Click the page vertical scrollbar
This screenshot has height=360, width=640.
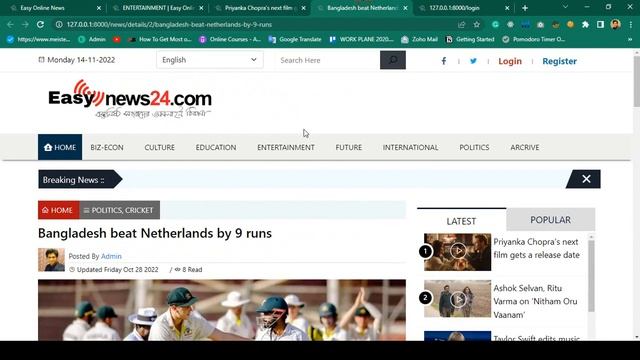pos(636,82)
